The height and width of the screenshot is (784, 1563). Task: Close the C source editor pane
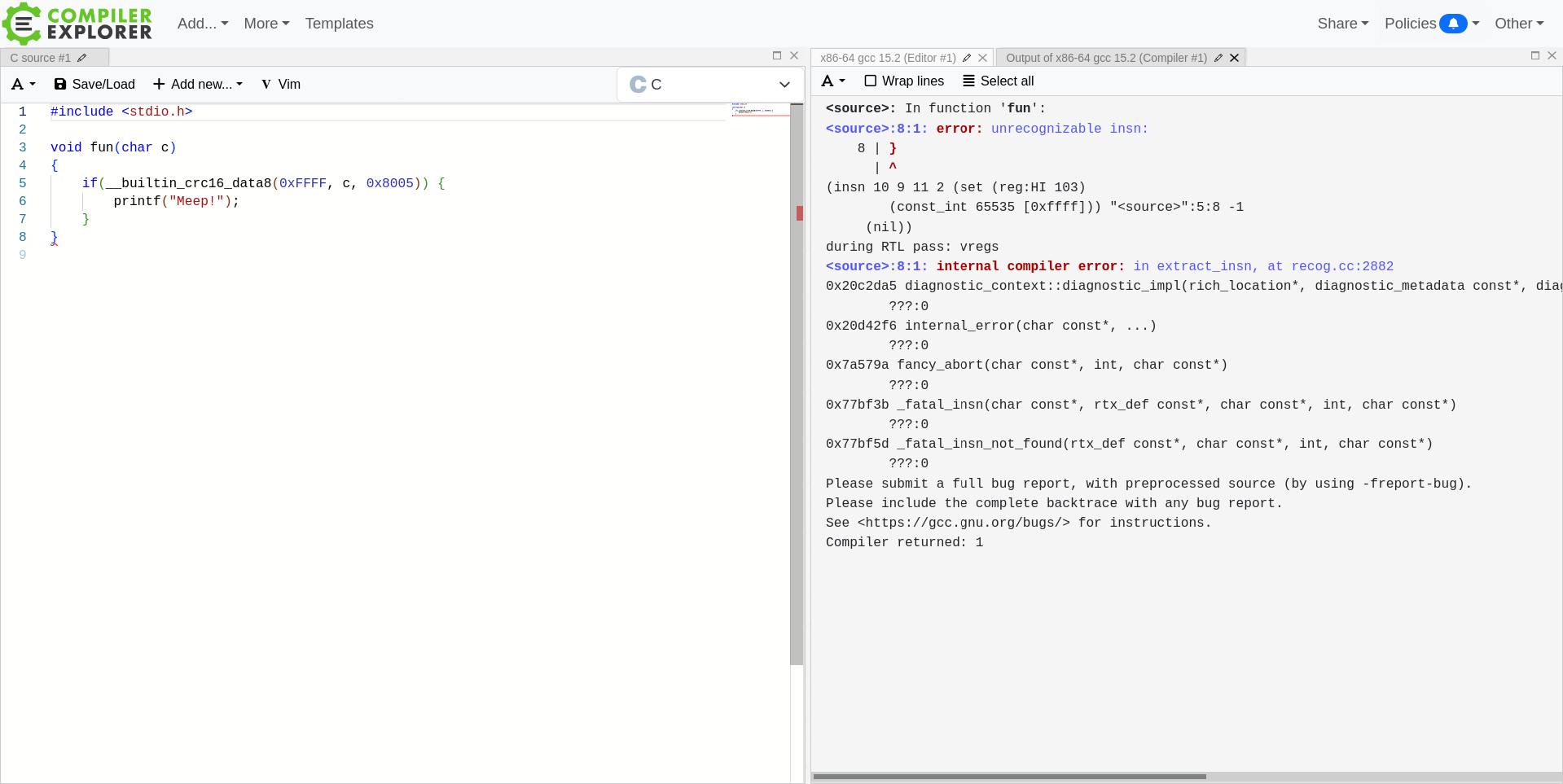click(794, 55)
